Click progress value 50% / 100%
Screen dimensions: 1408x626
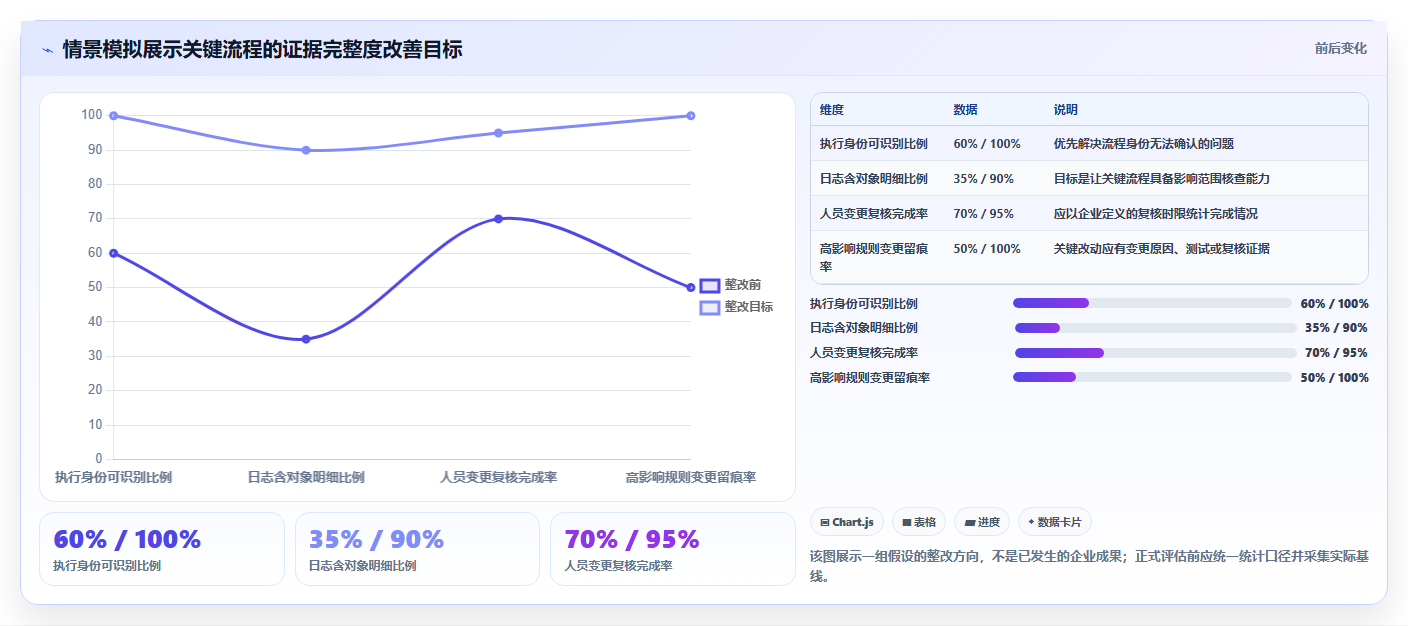point(1334,378)
